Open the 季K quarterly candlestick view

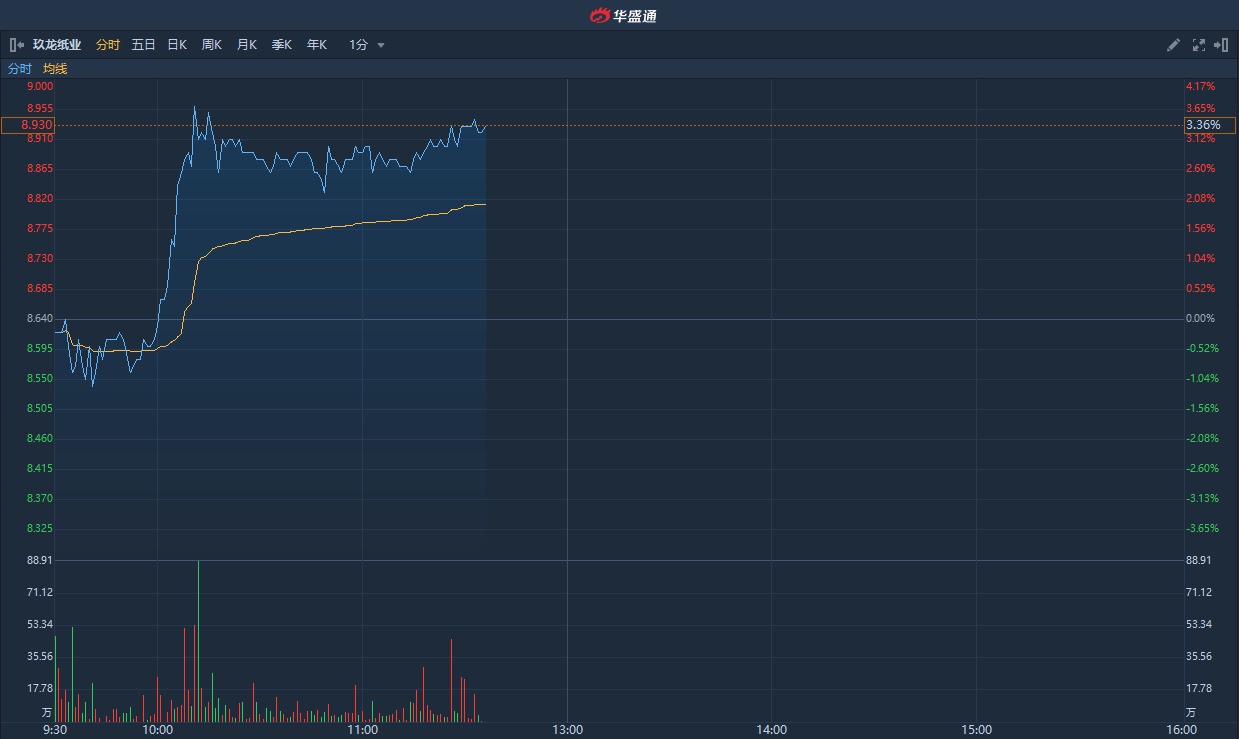(281, 45)
